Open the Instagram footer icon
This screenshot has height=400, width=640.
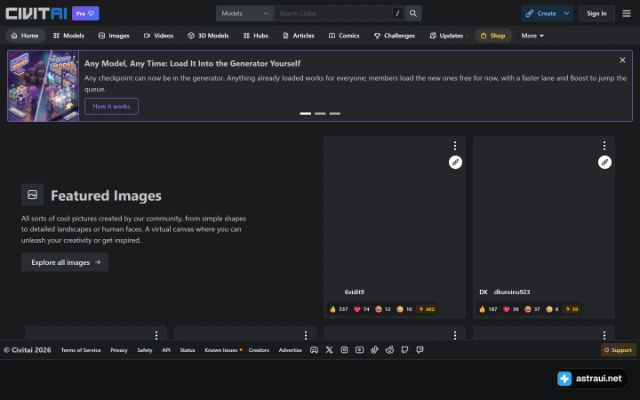(344, 350)
